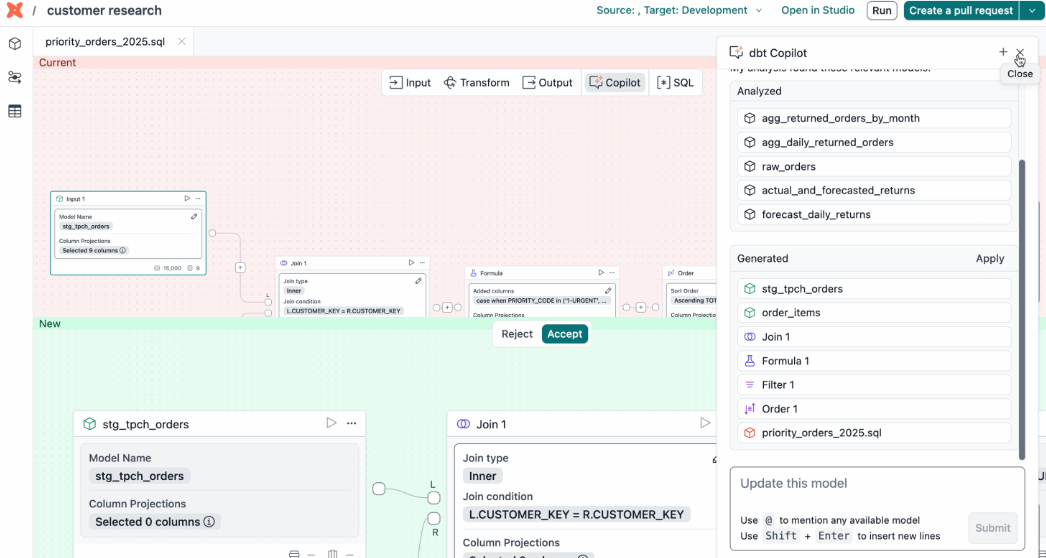Click the Input toolbar button
The height and width of the screenshot is (558, 1046).
[x=410, y=83]
